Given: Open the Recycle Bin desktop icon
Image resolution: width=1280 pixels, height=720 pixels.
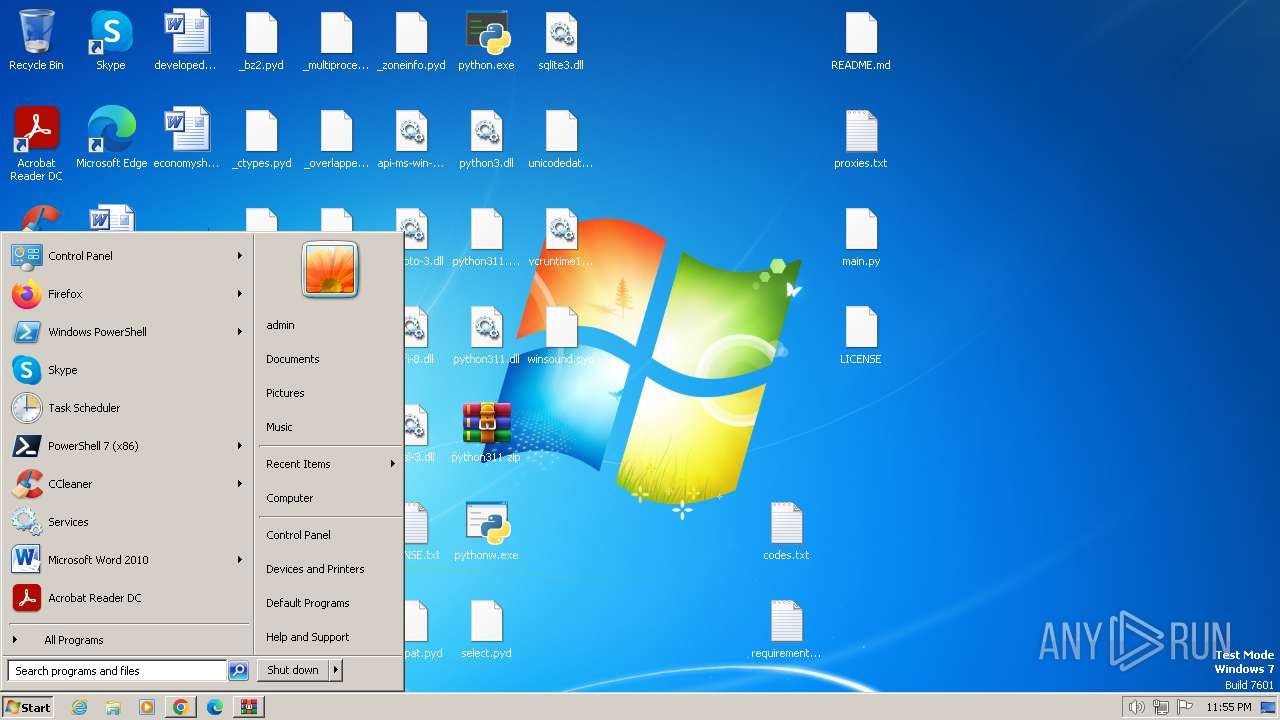Looking at the screenshot, I should point(36,41).
